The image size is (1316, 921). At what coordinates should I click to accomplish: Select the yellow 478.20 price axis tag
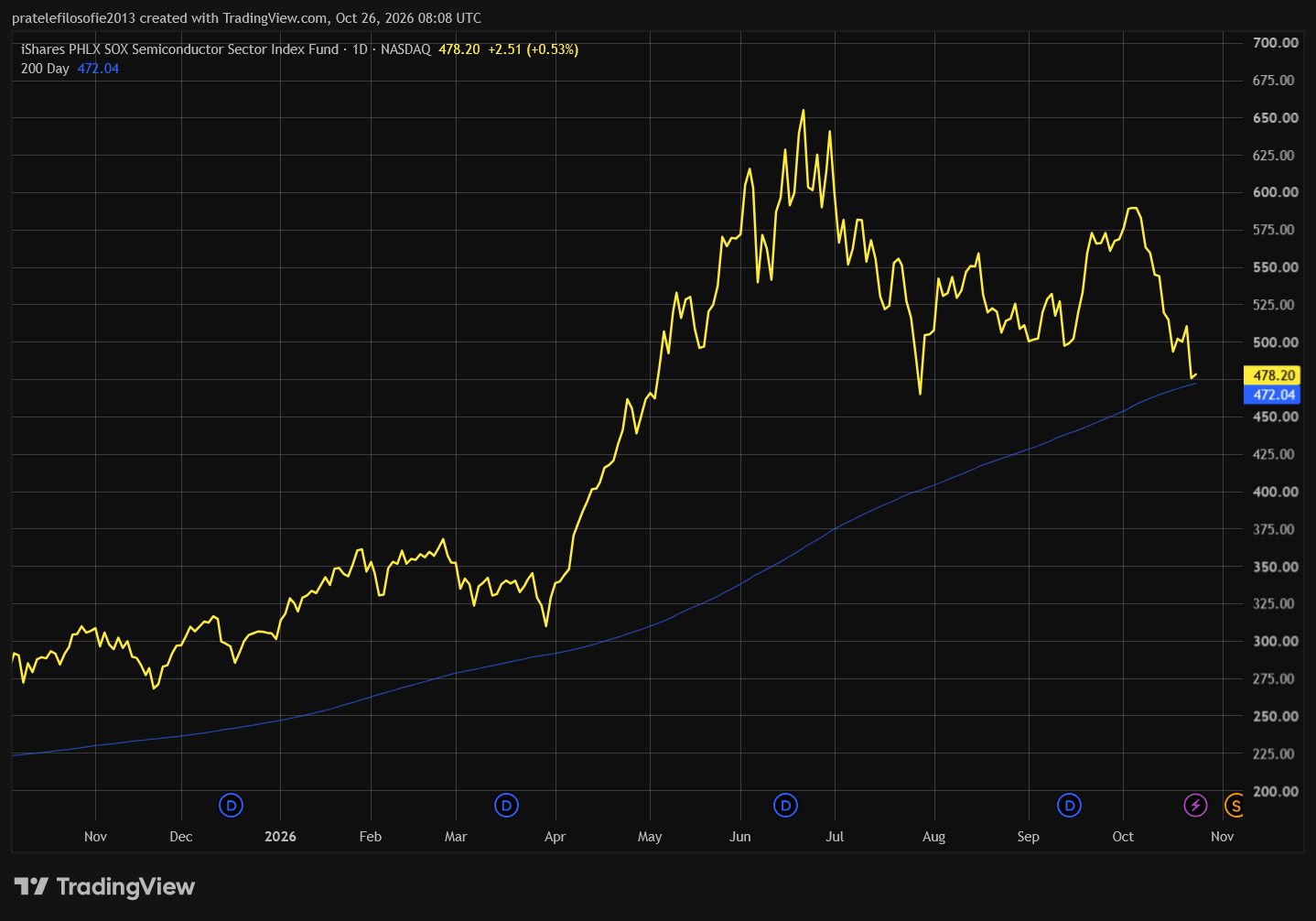[1272, 375]
